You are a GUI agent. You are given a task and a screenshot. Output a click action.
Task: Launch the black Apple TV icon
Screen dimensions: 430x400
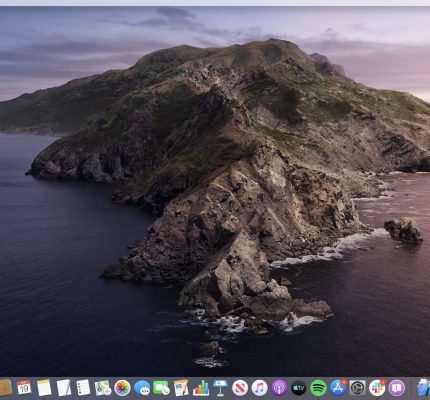coord(299,388)
